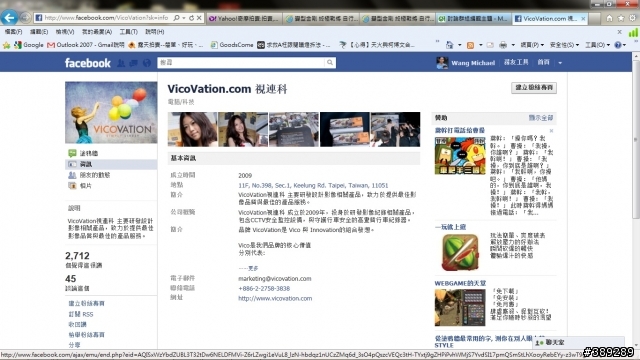Open the GoodsCome bookmark

click(232, 45)
